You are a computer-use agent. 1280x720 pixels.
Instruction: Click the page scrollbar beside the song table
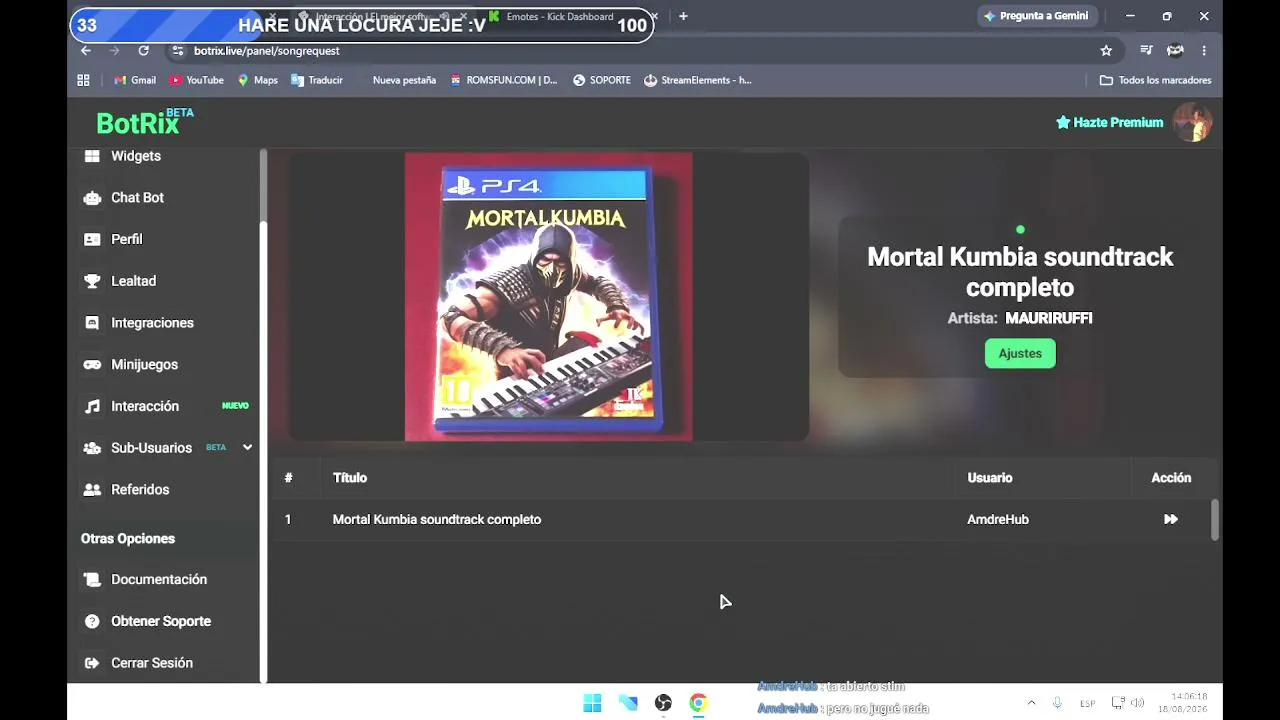(1215, 520)
